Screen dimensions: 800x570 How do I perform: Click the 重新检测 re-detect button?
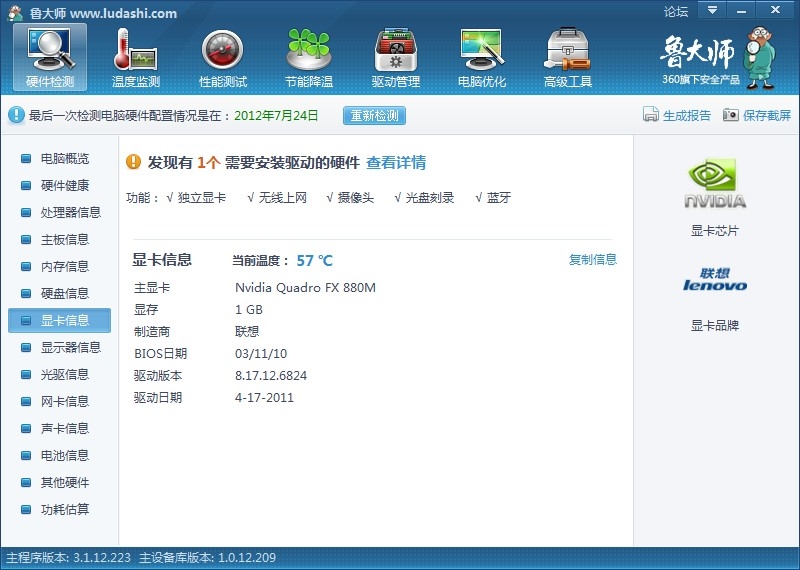(375, 115)
